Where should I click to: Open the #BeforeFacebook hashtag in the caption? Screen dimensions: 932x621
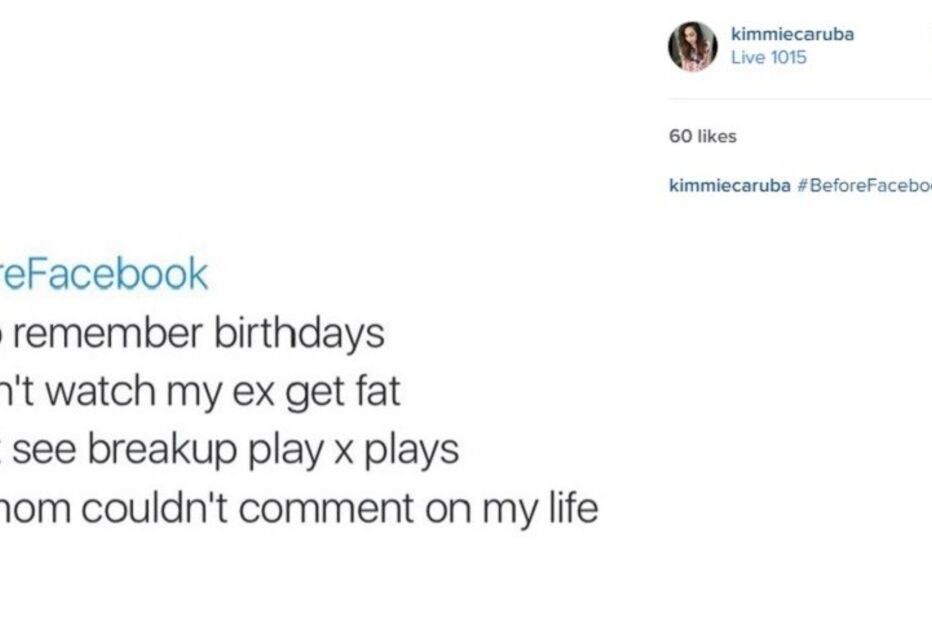click(864, 186)
